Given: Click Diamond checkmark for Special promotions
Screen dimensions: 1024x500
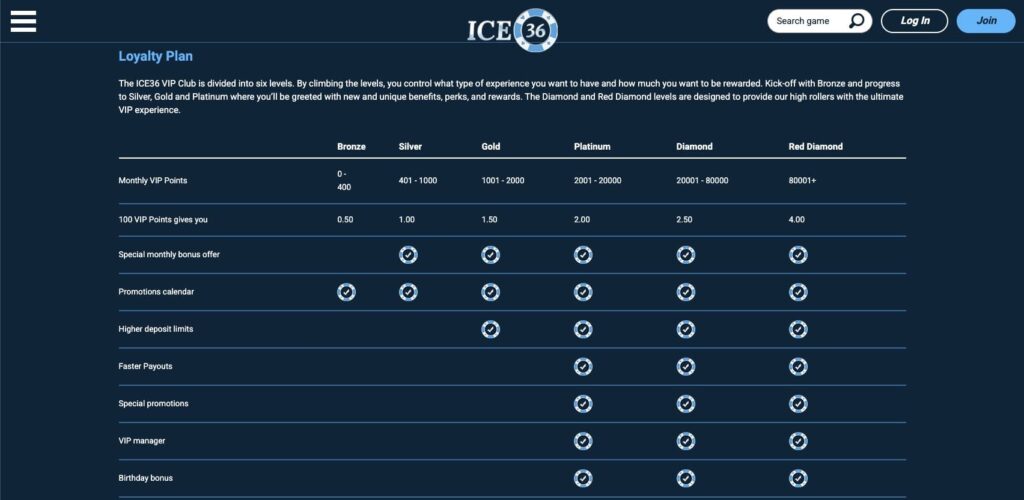Looking at the screenshot, I should [685, 404].
